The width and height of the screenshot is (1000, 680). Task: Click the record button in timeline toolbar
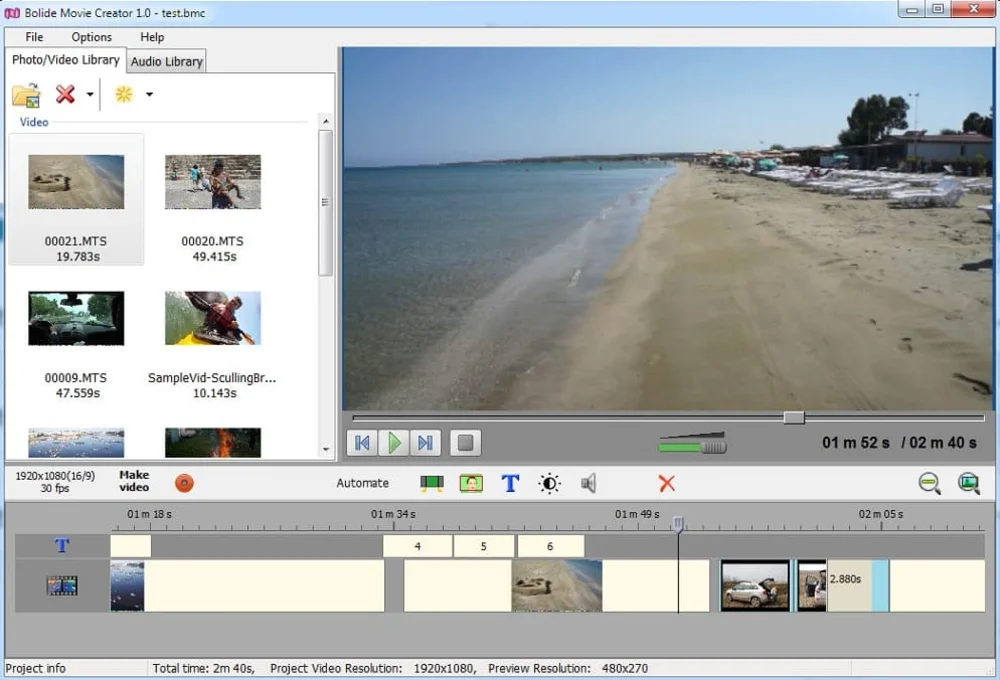(184, 483)
